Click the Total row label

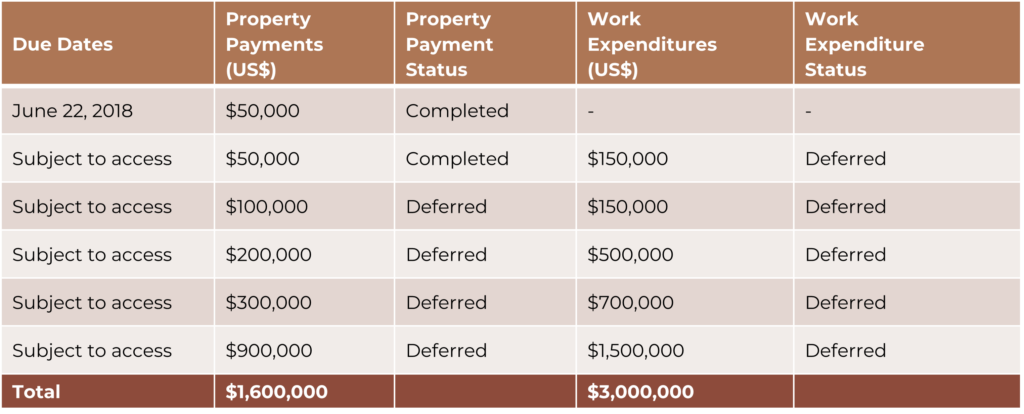point(36,392)
